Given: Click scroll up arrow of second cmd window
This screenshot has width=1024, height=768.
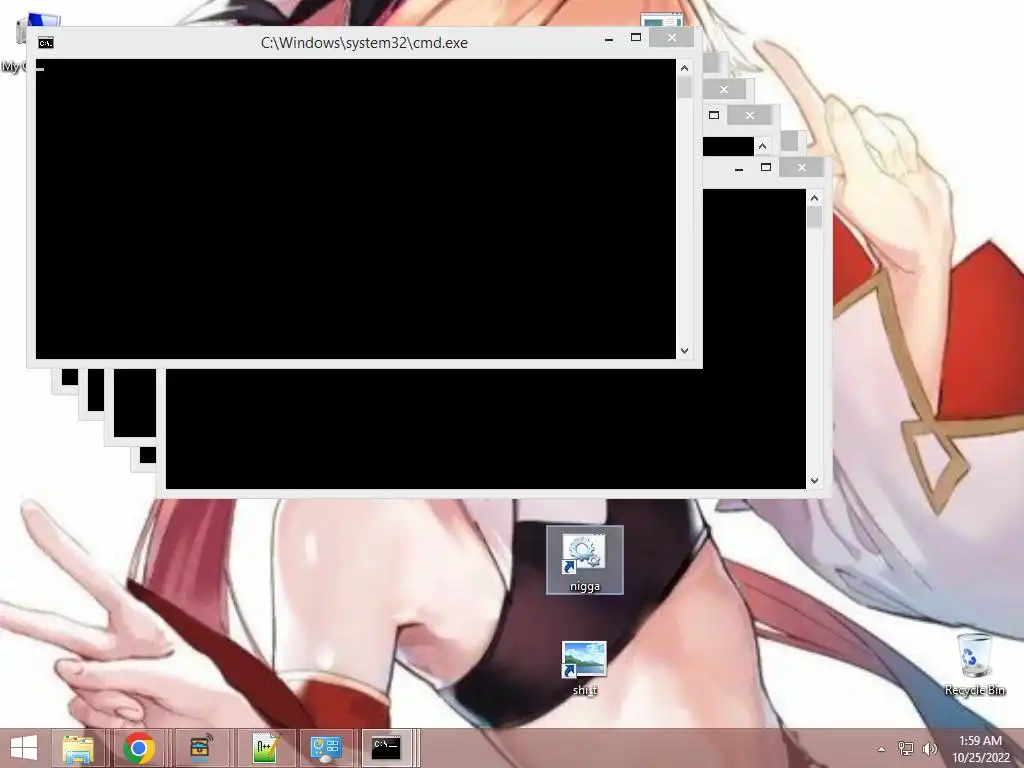Looking at the screenshot, I should [814, 198].
